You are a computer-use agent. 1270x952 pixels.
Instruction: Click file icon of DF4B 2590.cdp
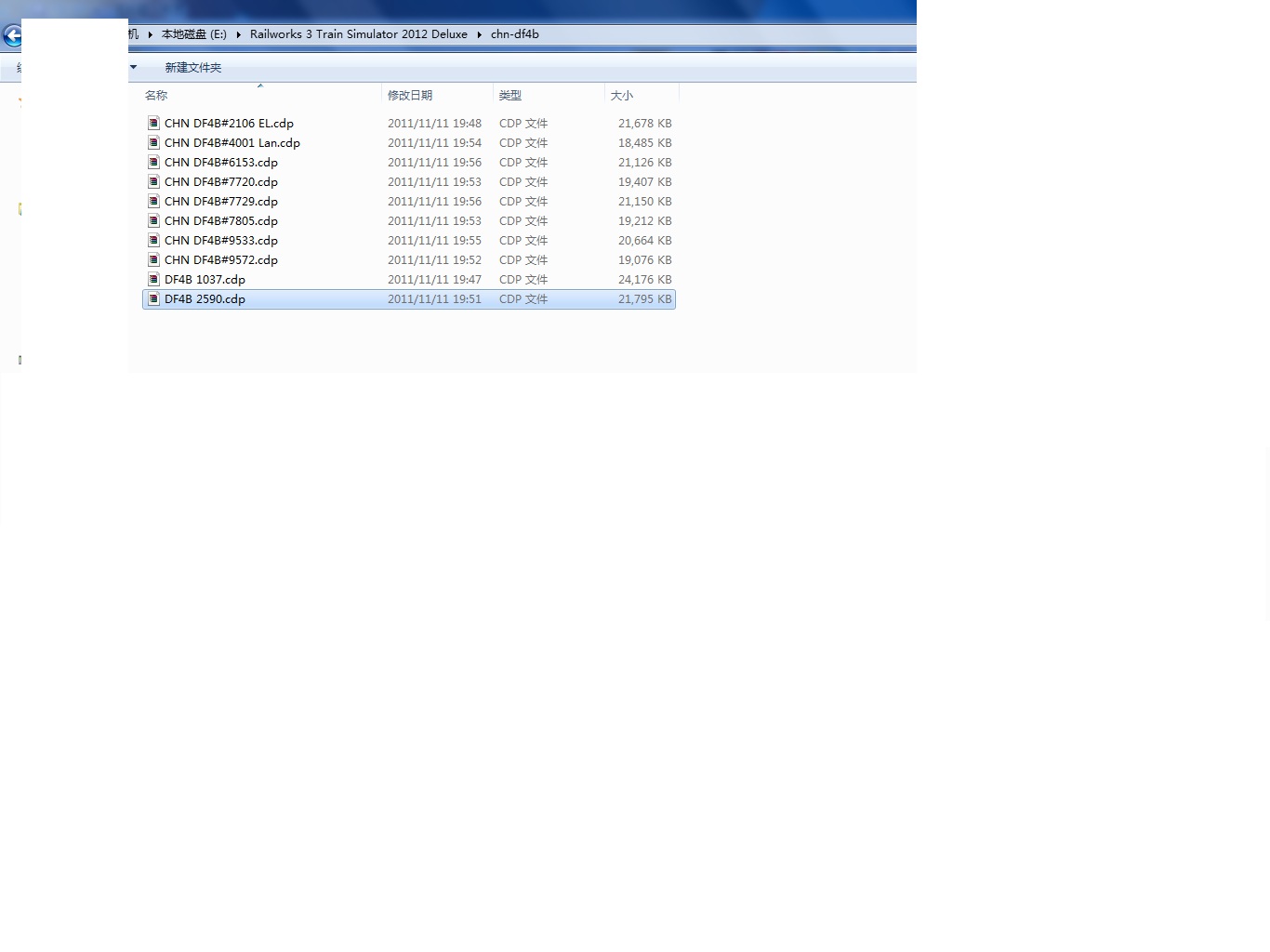[153, 298]
